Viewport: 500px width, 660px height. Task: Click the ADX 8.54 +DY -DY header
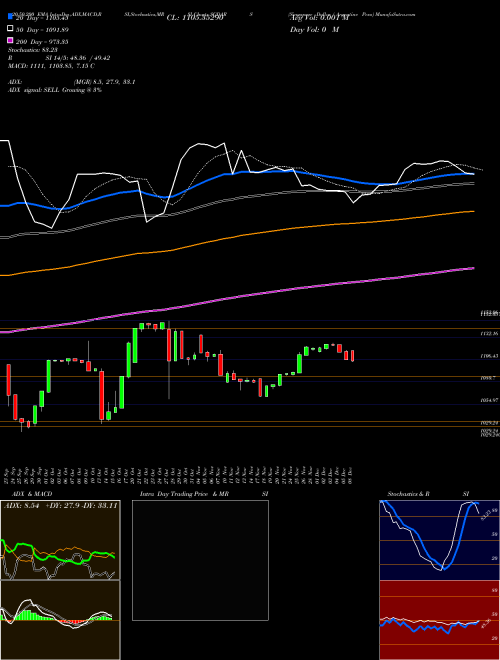click(x=60, y=506)
